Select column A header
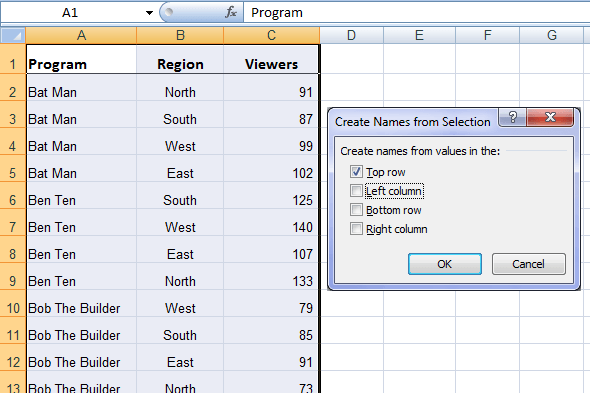Viewport: 590px width, 393px height. (x=81, y=35)
